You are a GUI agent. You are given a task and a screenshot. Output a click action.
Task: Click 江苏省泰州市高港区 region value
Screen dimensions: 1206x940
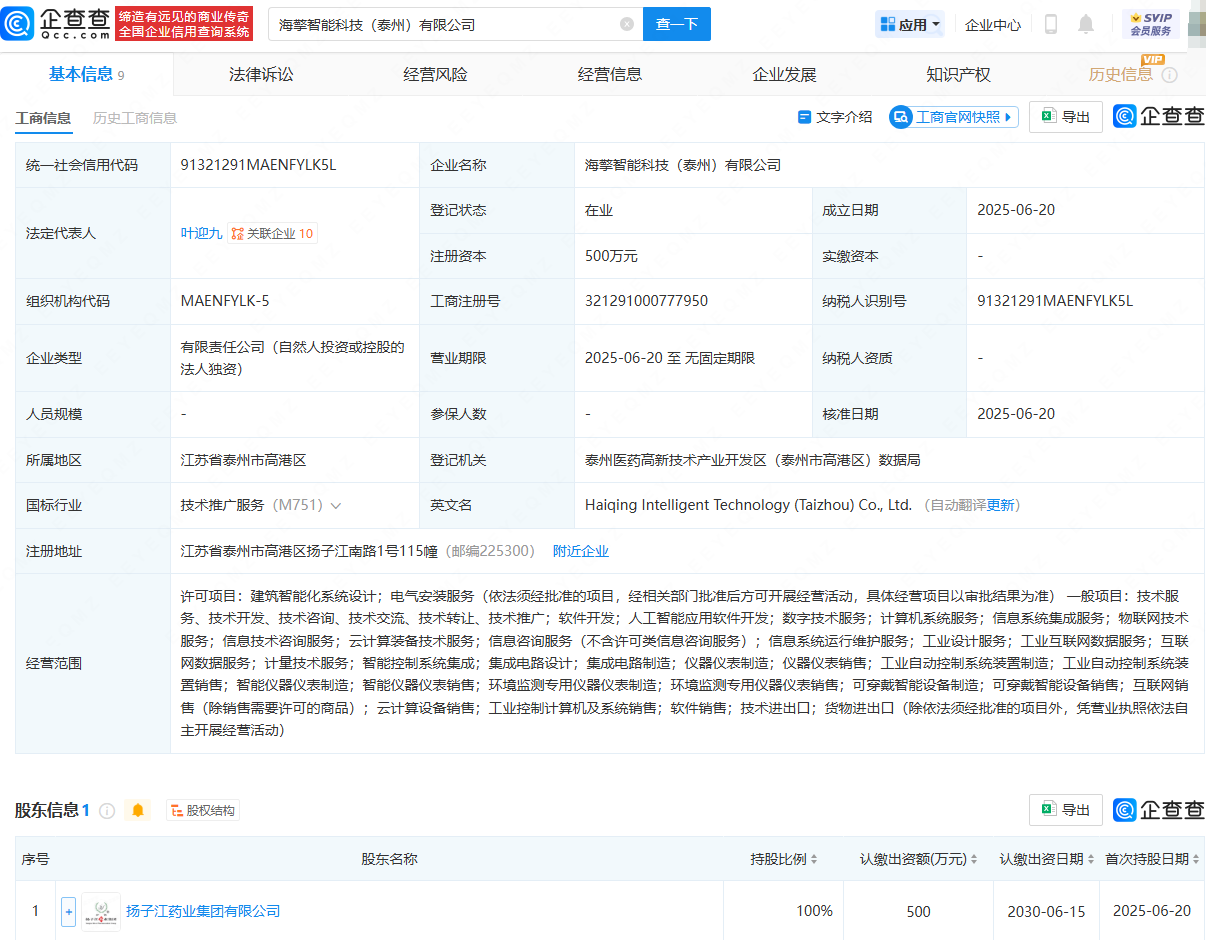point(243,460)
